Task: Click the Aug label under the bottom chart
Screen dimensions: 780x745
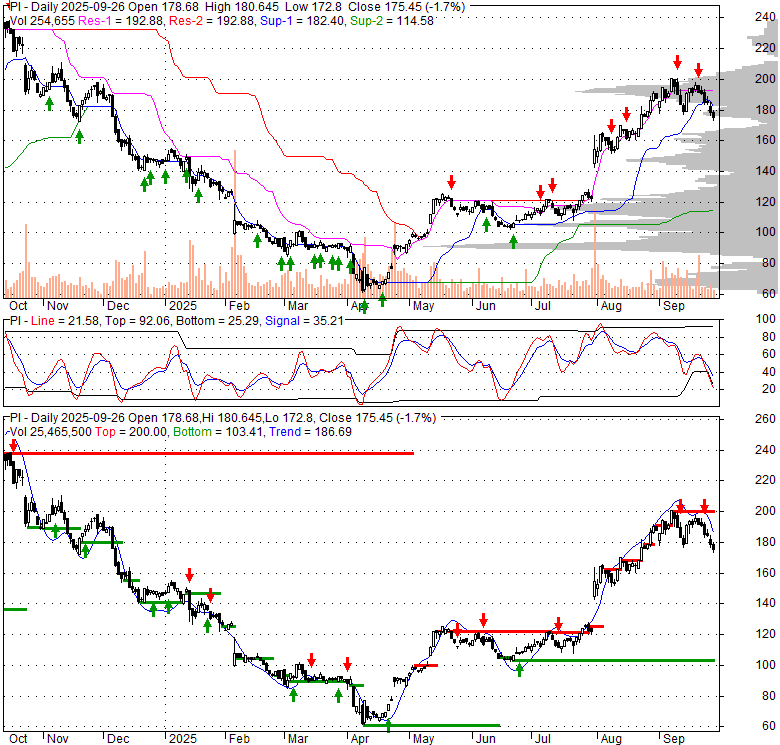Action: pos(611,739)
